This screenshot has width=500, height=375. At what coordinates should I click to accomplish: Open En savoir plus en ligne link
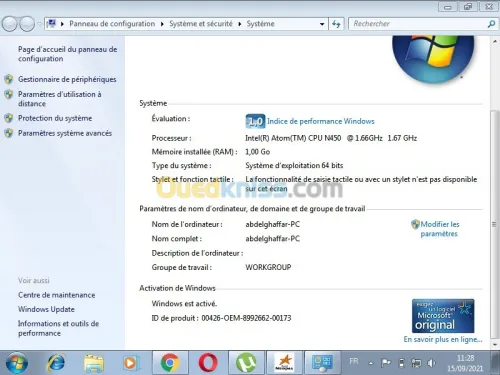(443, 339)
